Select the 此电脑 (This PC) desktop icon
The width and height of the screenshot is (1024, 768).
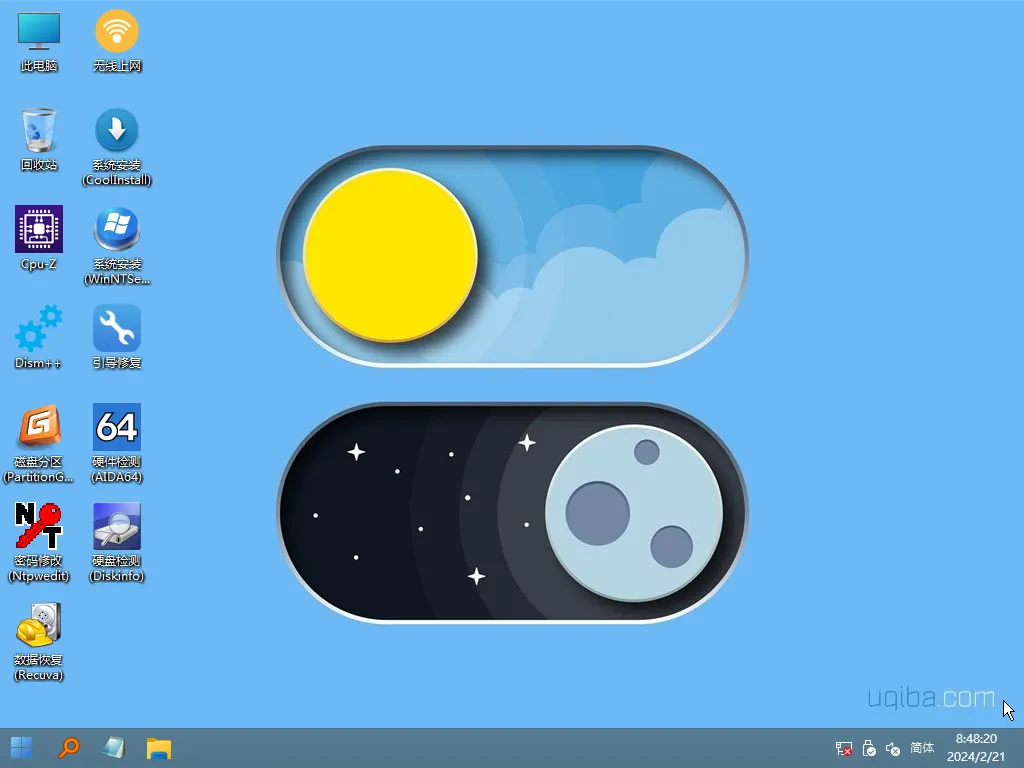39,41
